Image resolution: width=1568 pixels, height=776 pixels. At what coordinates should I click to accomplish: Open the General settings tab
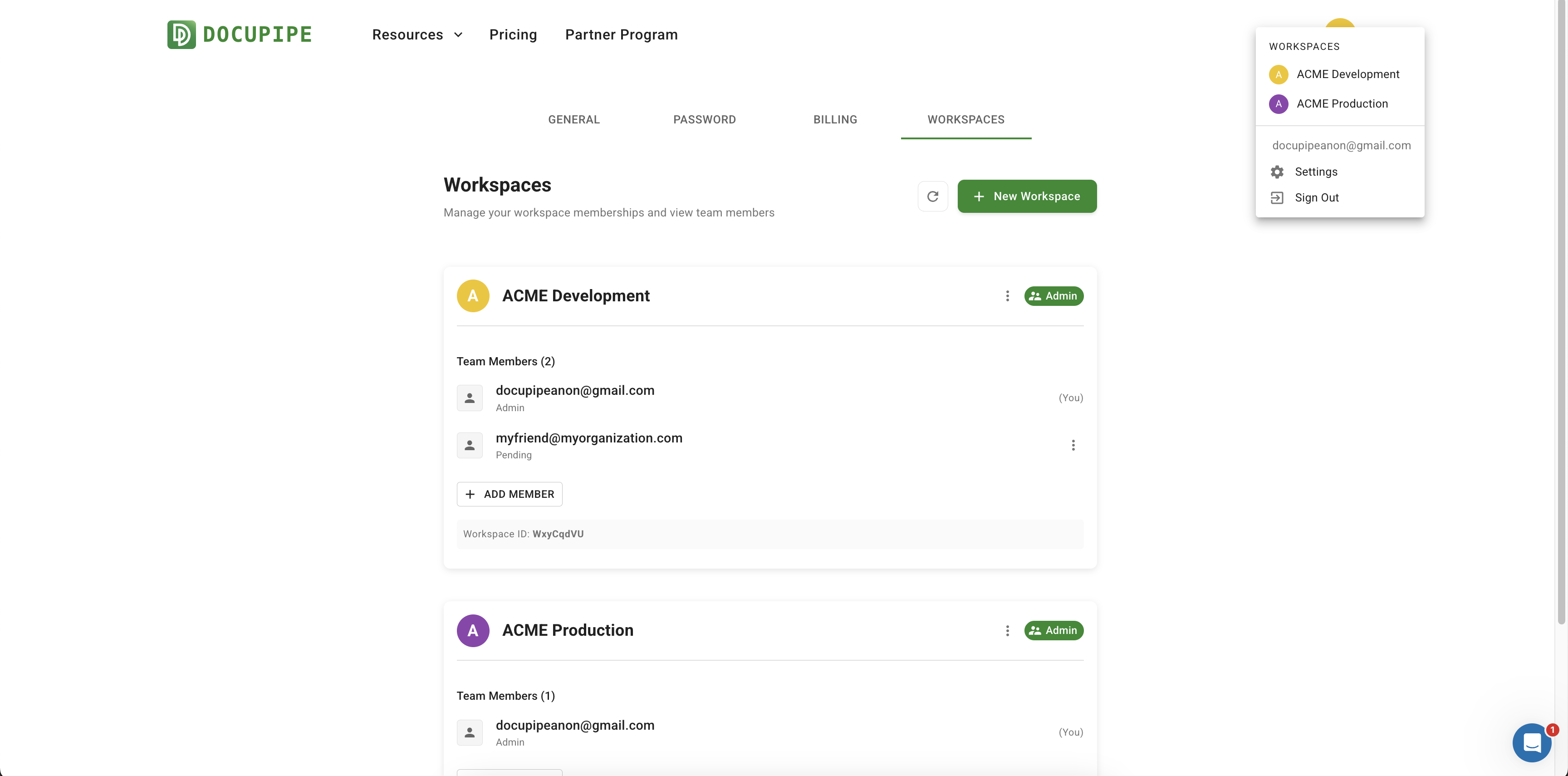(573, 120)
